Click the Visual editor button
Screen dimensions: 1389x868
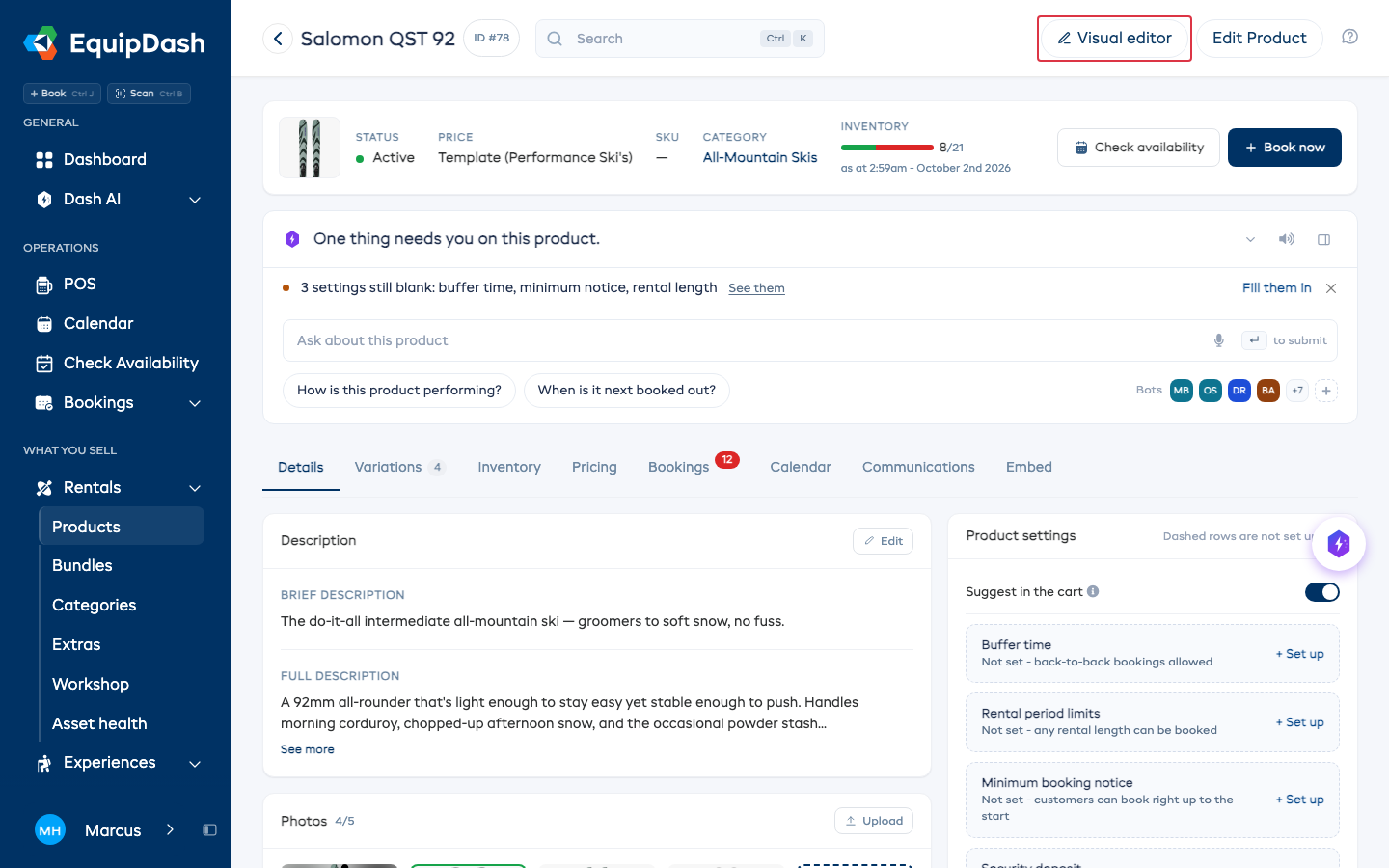coord(1114,39)
